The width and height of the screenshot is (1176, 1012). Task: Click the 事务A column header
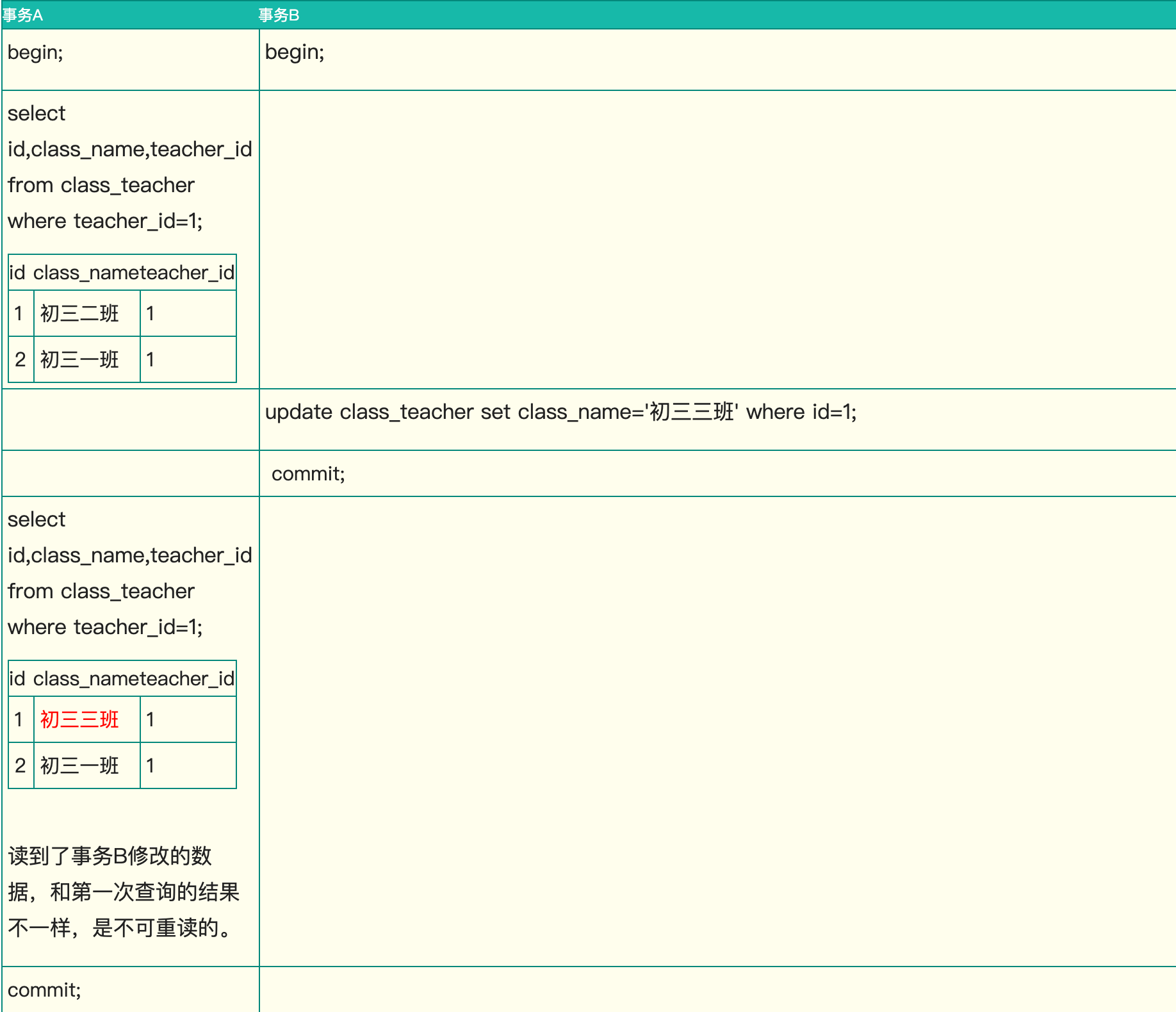[23, 15]
